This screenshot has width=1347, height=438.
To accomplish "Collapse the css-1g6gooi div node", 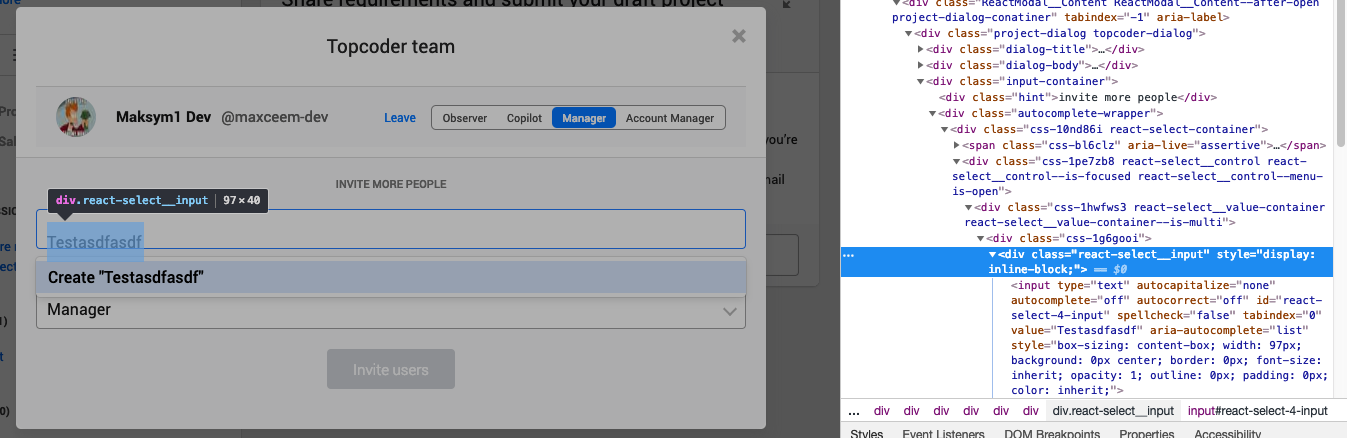I will pos(981,238).
